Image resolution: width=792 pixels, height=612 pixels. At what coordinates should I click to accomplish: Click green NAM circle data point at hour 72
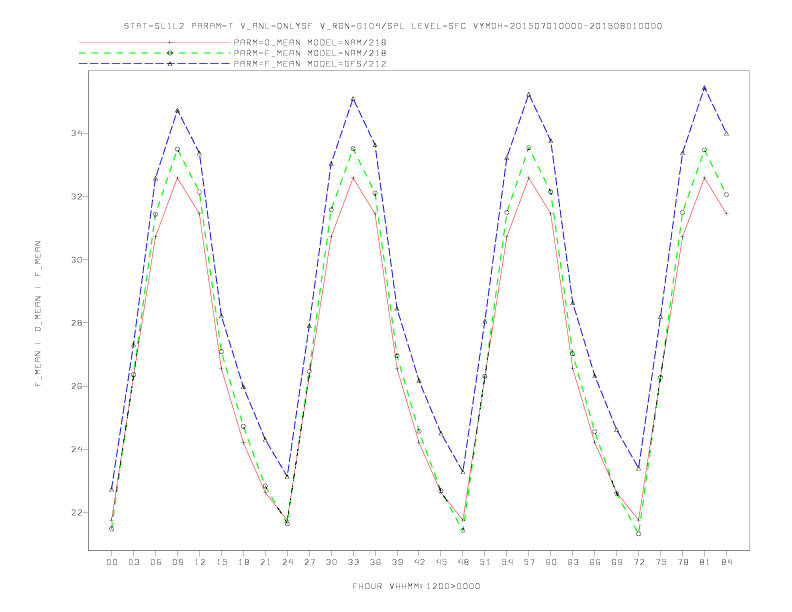point(638,533)
